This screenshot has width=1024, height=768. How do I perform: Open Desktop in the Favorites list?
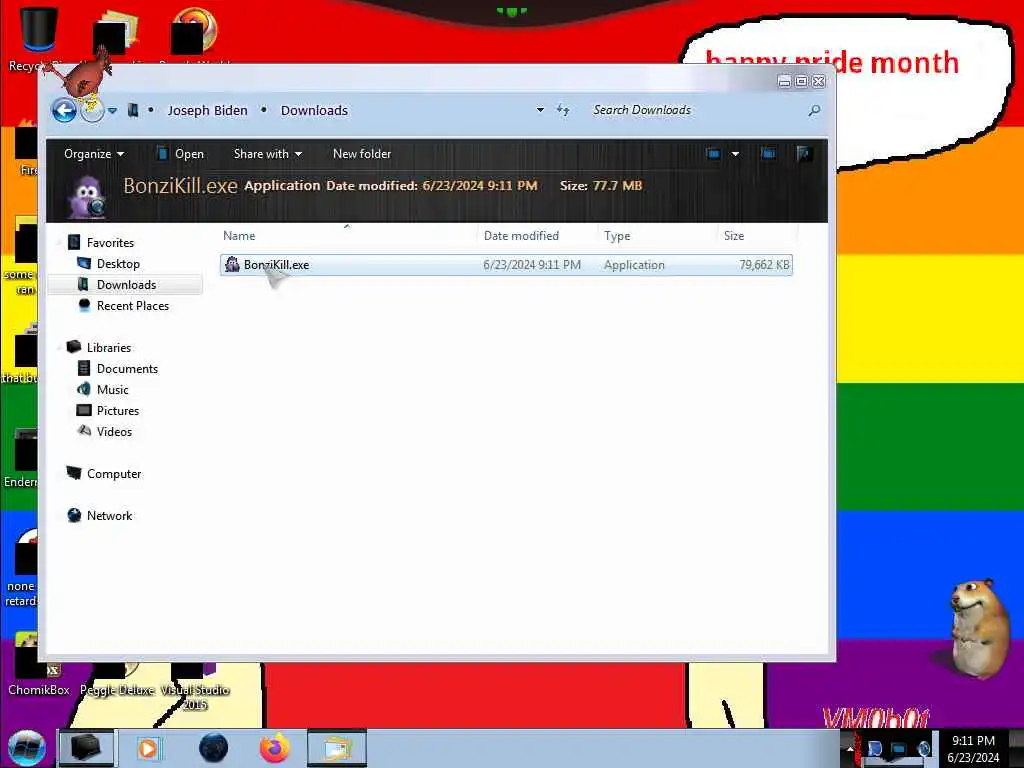118,264
